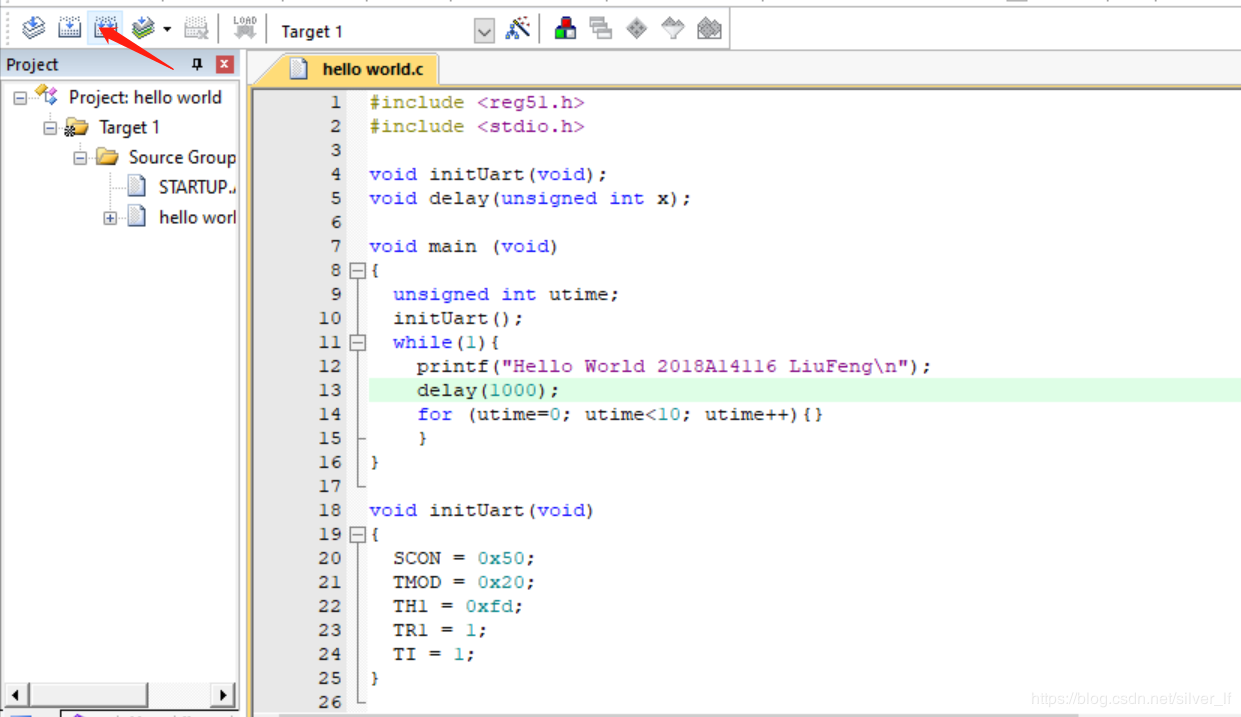Click the LOAD download-to-flash icon
The image size is (1241, 717).
click(244, 28)
